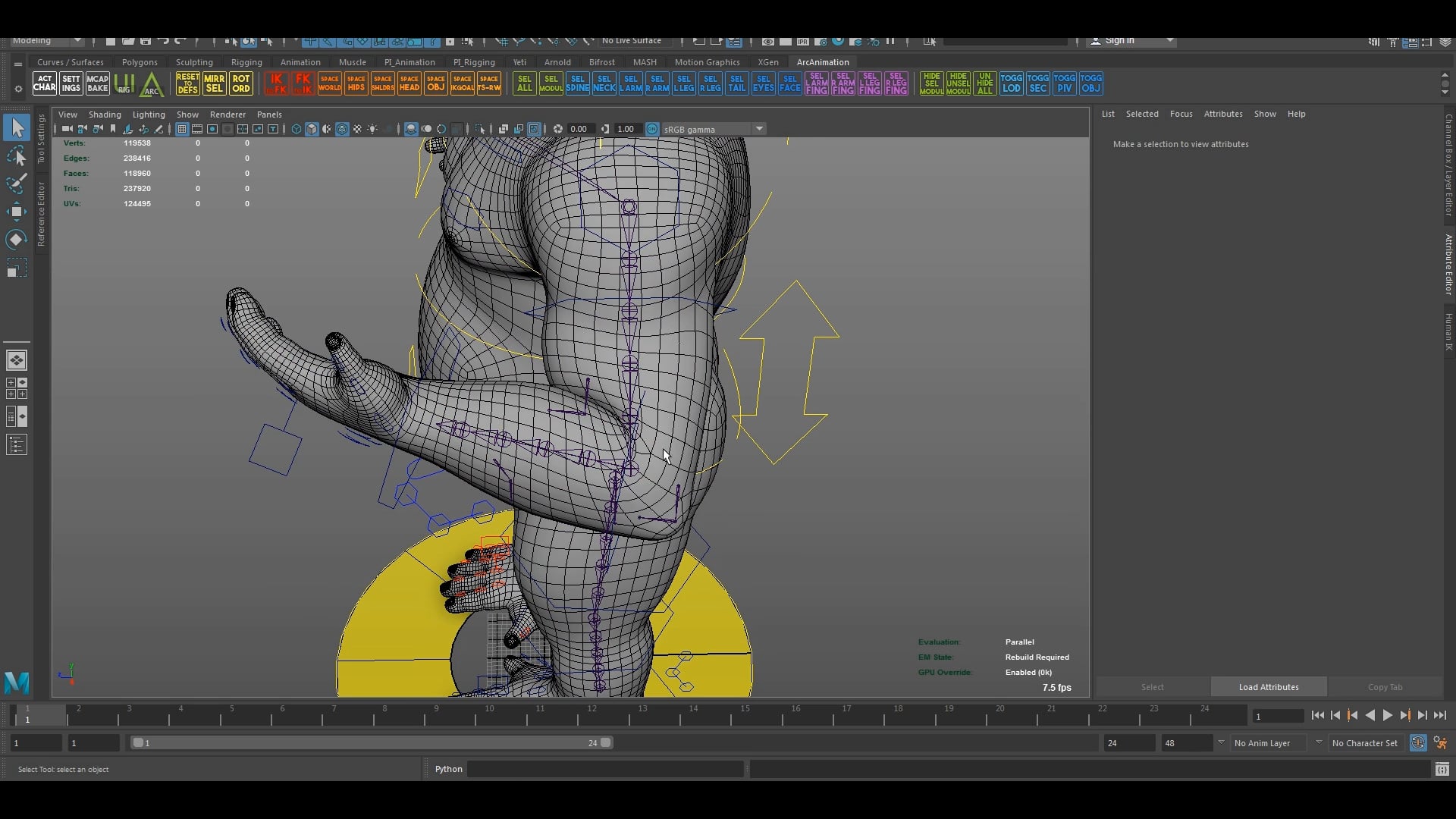This screenshot has height=819, width=1456.
Task: Click the UN HIDE ALL shelf icon
Action: (984, 83)
